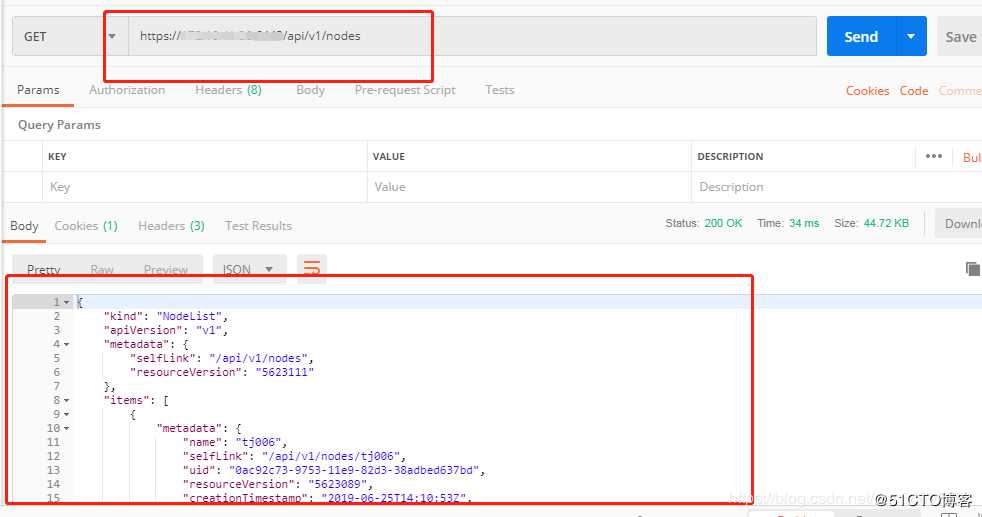Screen dimensions: 982x517
Task: Click the Download button
Action: click(x=959, y=223)
